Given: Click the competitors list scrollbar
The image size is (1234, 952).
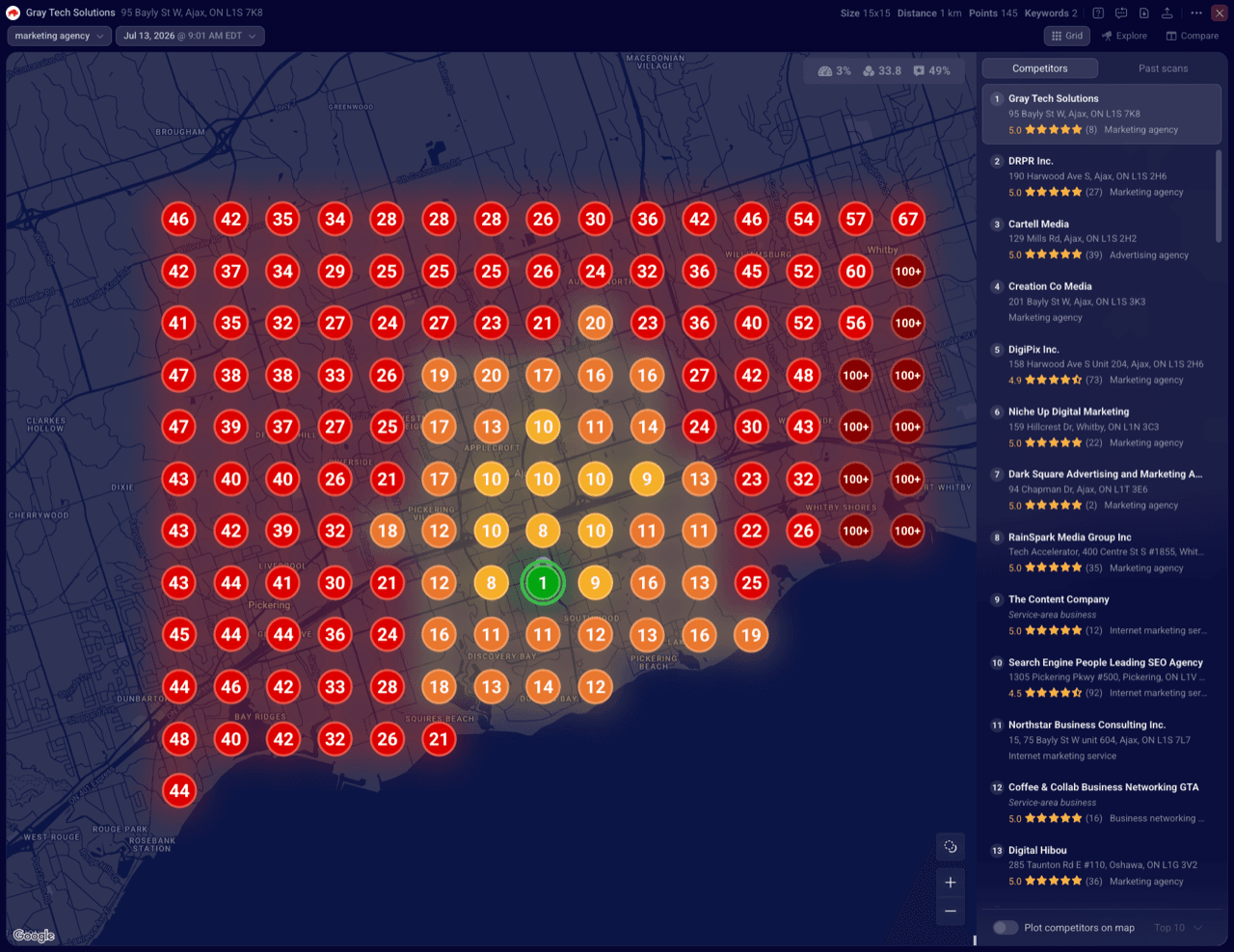Looking at the screenshot, I should tap(1219, 196).
